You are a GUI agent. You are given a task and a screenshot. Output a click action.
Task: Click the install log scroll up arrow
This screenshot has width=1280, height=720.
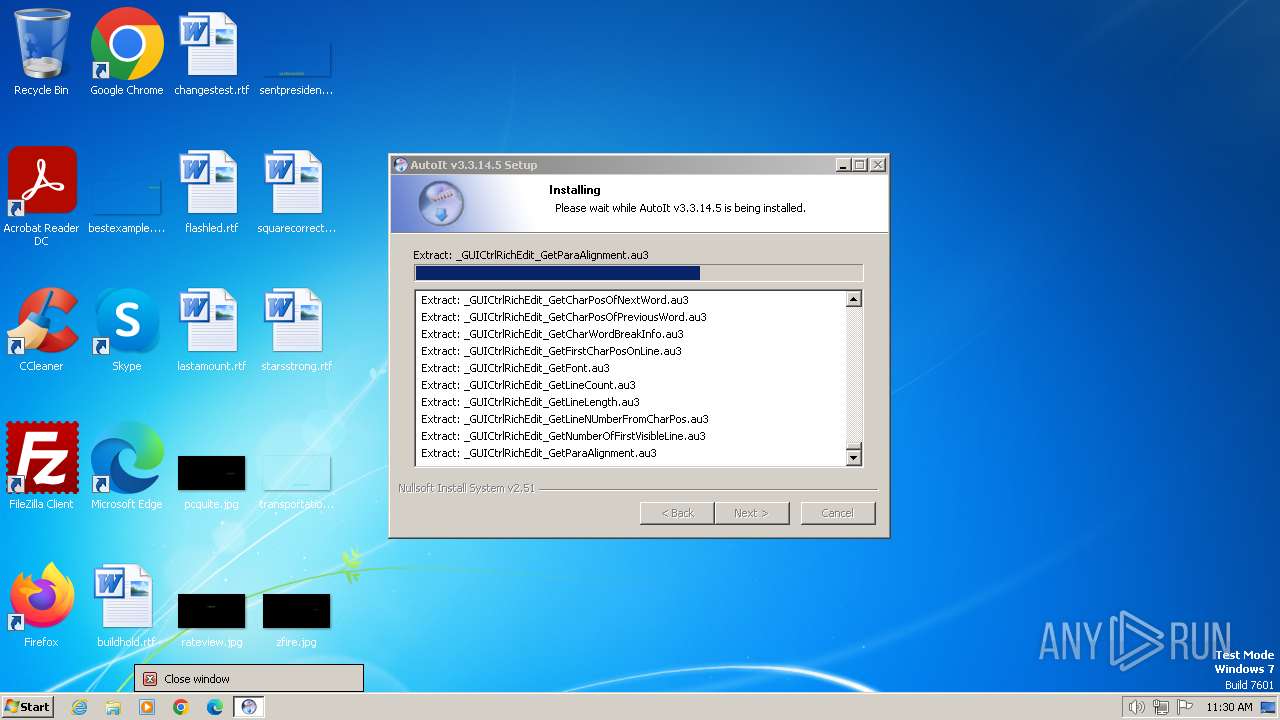point(854,299)
